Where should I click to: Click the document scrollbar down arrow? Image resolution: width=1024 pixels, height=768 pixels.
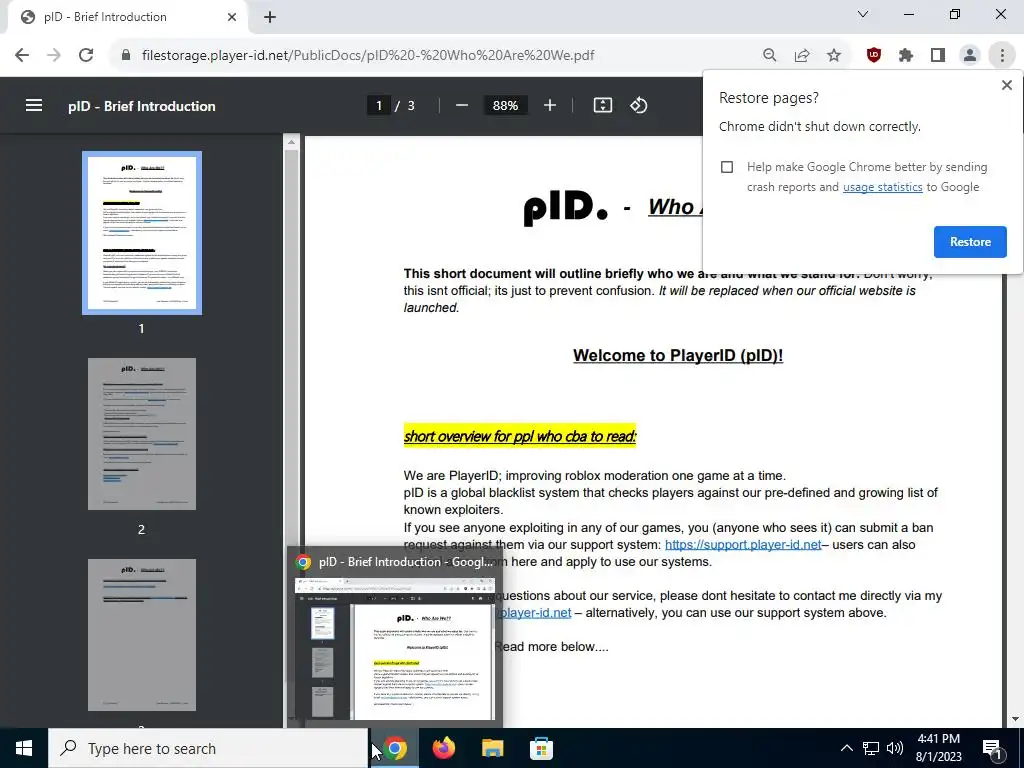pyautogui.click(x=1014, y=719)
